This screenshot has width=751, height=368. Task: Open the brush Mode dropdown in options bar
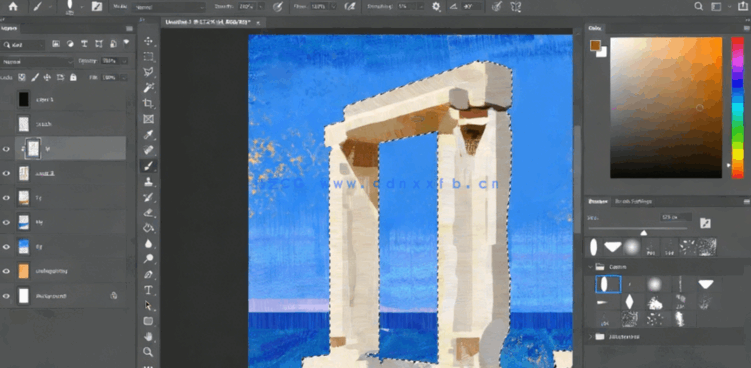(x=169, y=7)
